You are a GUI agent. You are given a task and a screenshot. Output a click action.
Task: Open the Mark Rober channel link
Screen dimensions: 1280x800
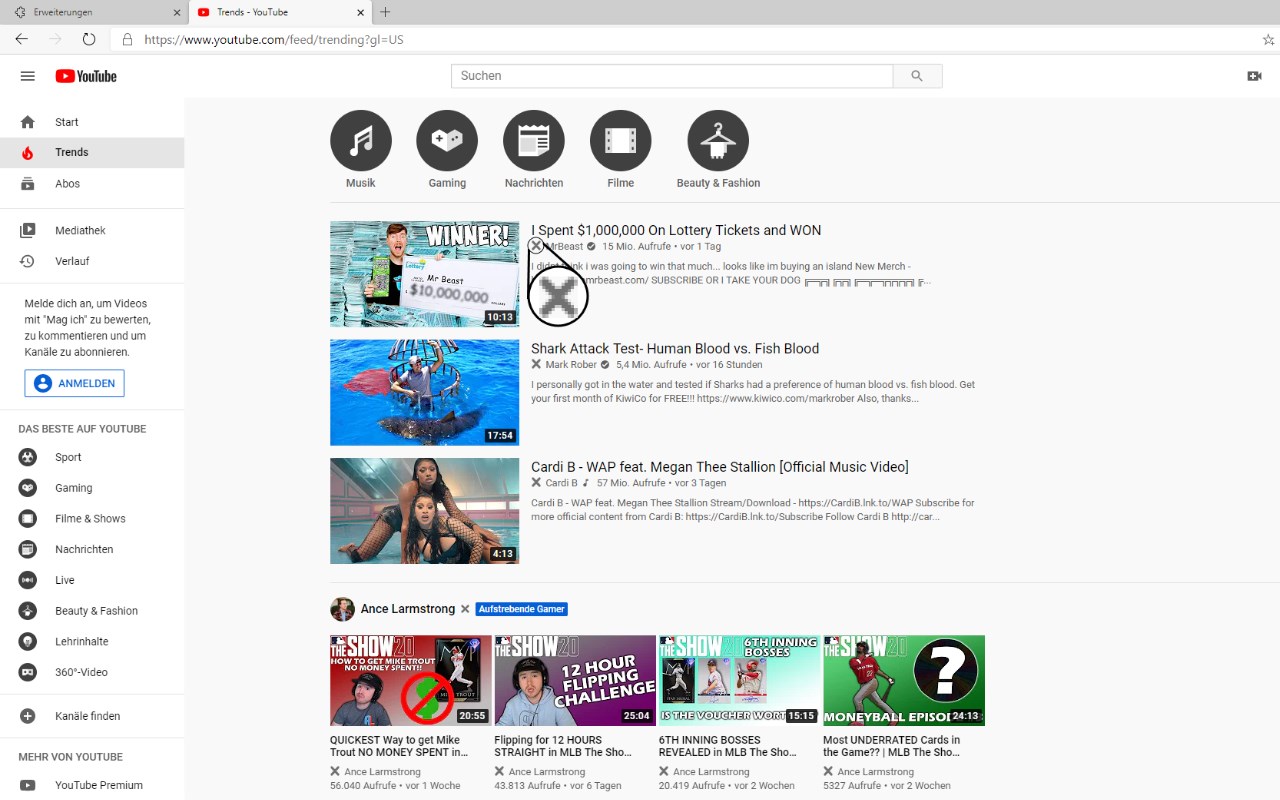point(571,365)
